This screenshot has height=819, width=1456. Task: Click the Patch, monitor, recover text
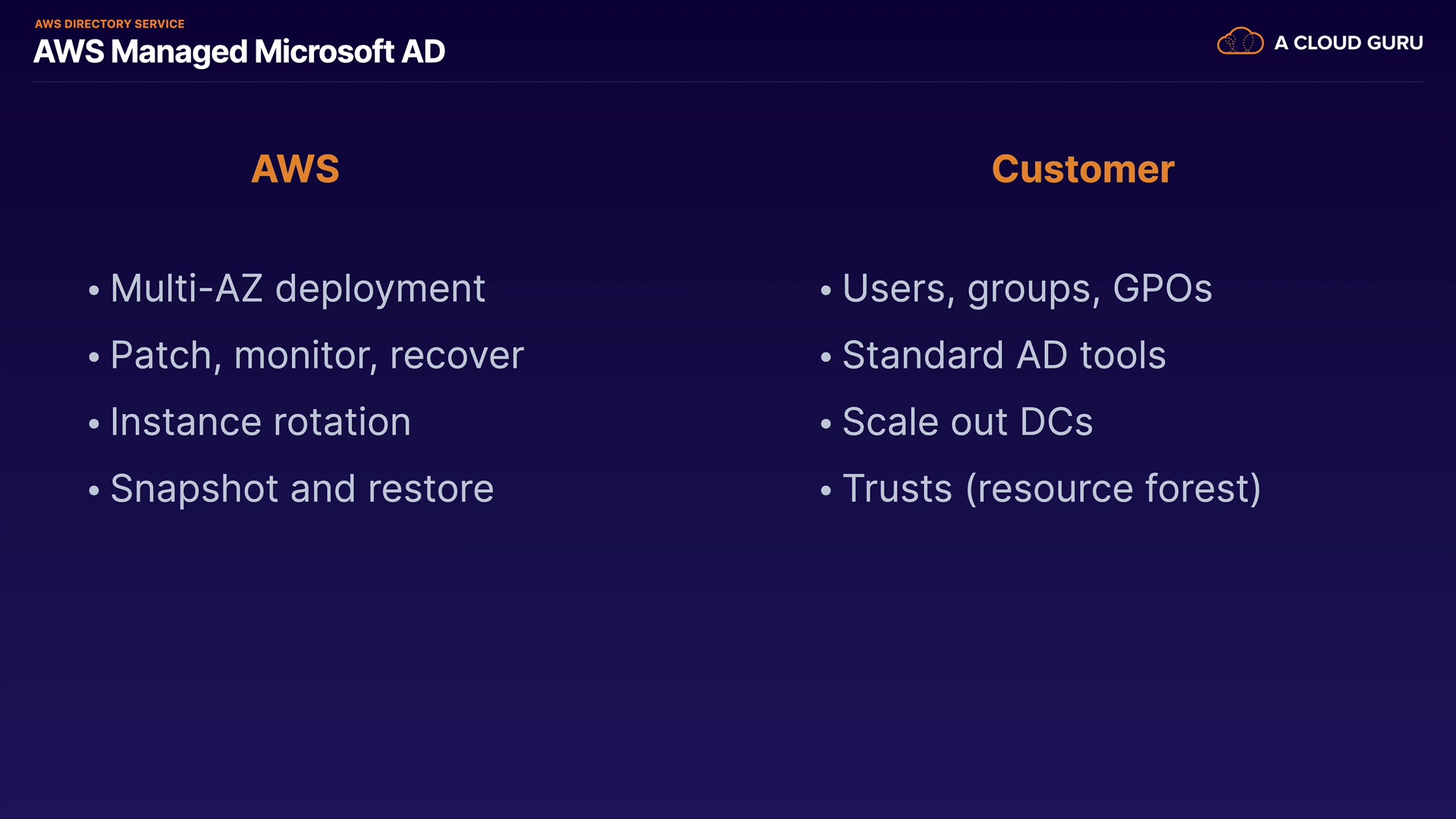(317, 356)
